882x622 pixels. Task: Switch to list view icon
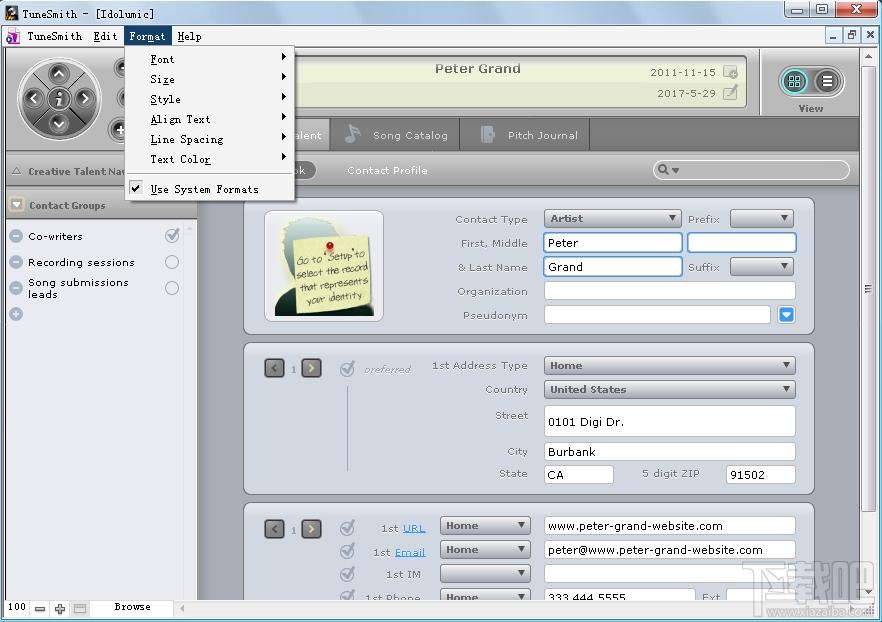click(827, 82)
